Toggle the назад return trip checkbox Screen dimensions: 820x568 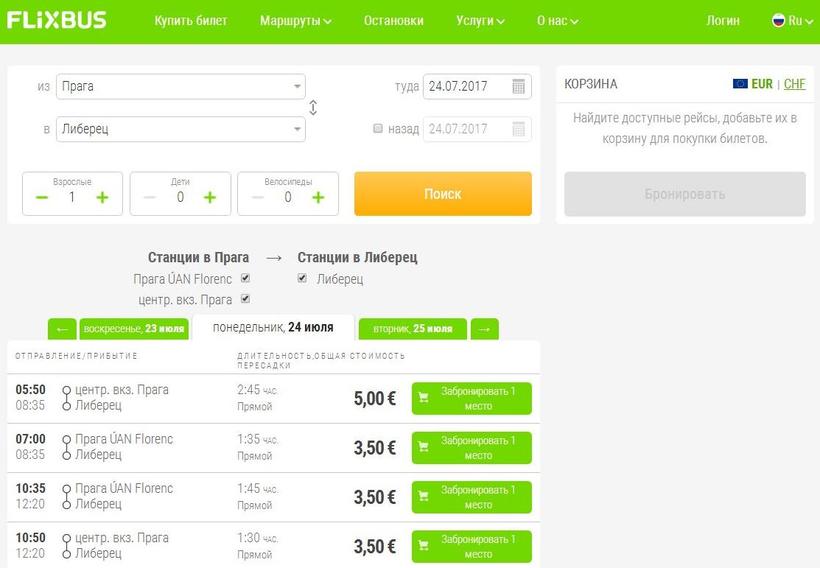click(x=378, y=128)
